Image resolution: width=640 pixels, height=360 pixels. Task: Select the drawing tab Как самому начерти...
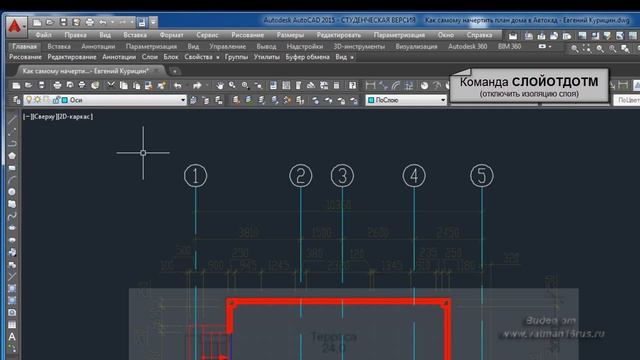point(86,71)
